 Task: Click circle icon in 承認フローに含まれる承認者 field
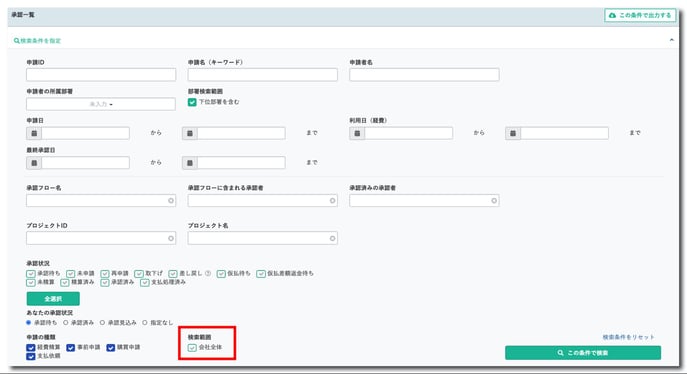[x=333, y=201]
